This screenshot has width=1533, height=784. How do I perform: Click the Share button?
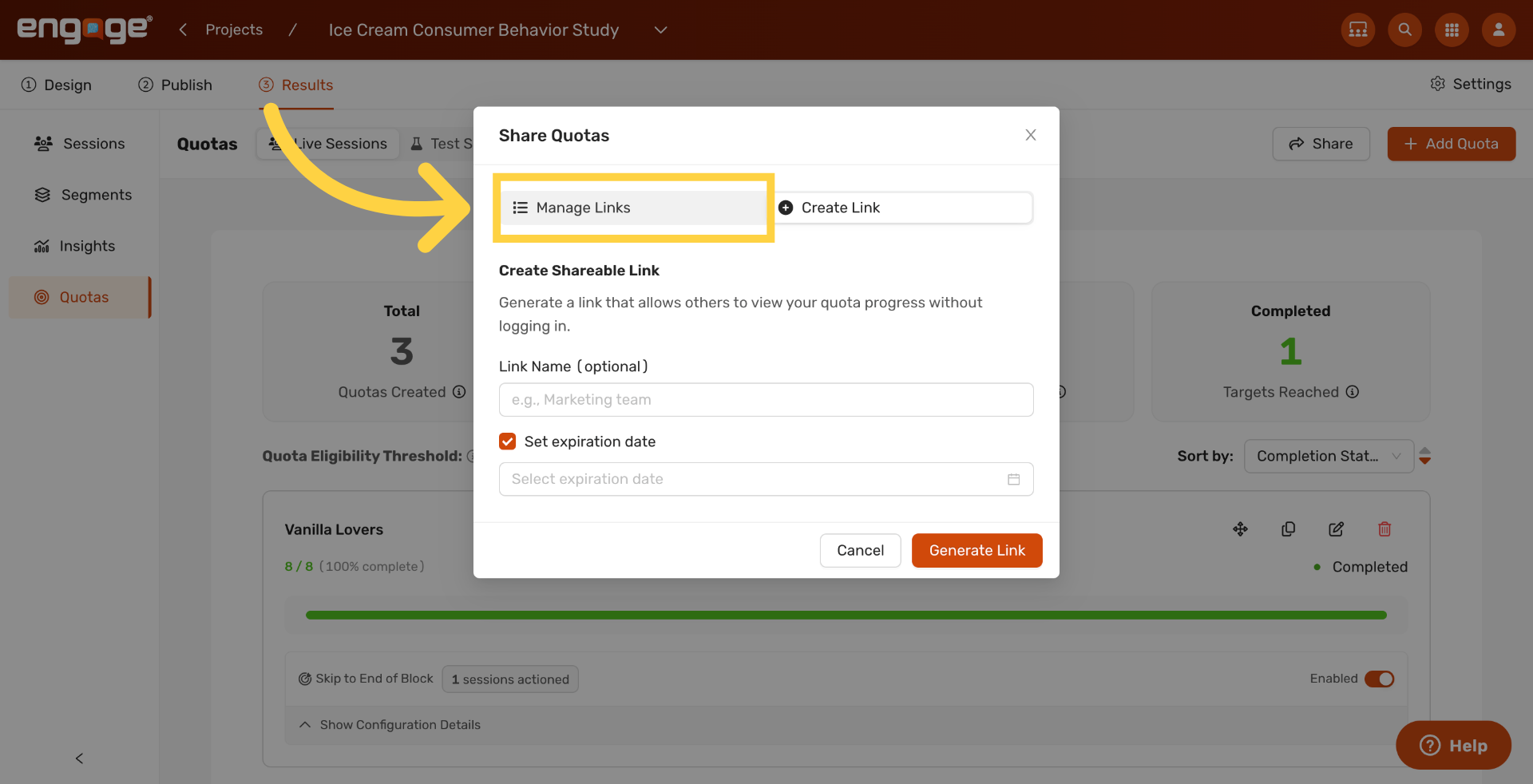1321,144
